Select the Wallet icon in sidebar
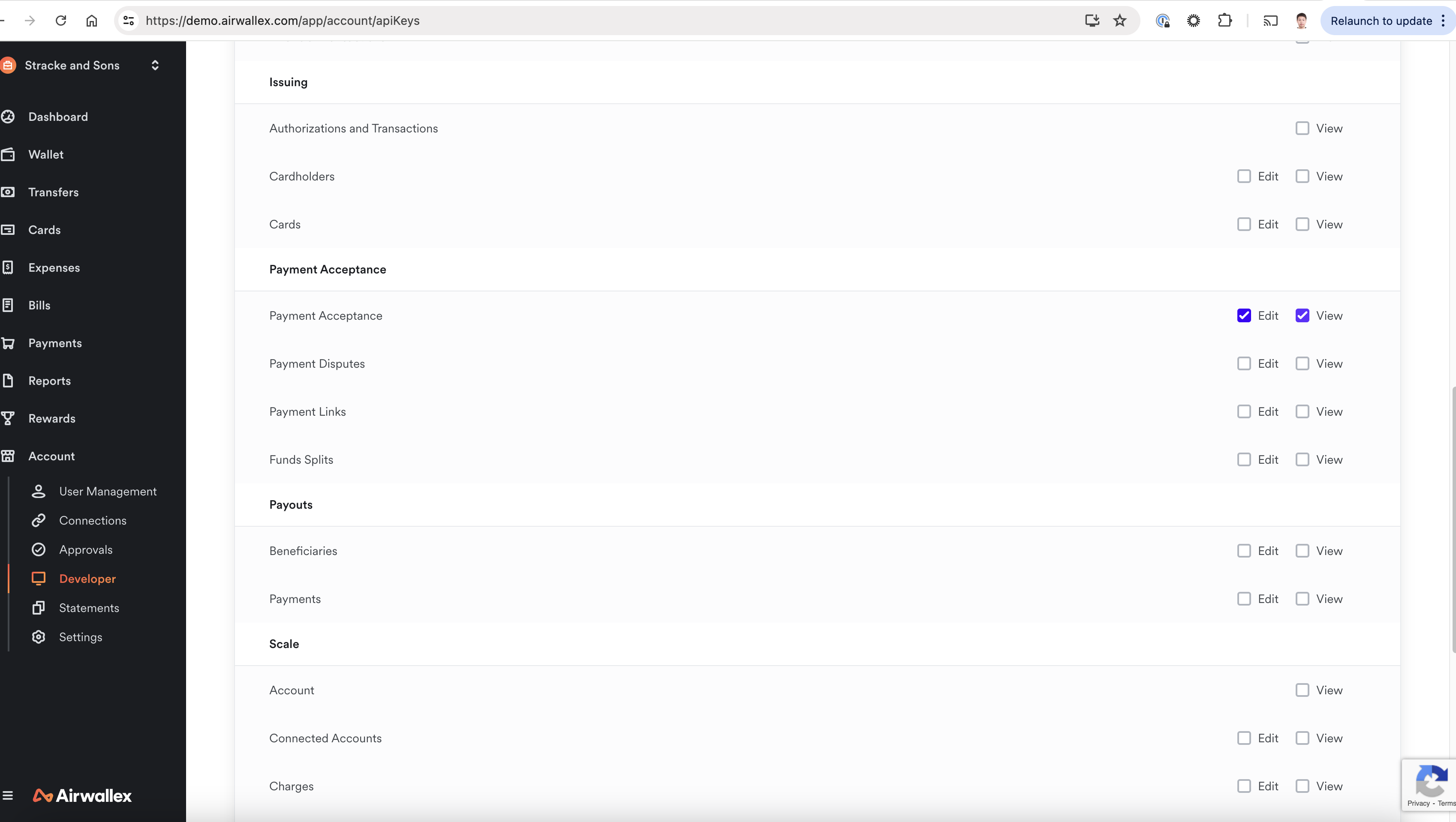Image resolution: width=1456 pixels, height=822 pixels. pyautogui.click(x=9, y=154)
